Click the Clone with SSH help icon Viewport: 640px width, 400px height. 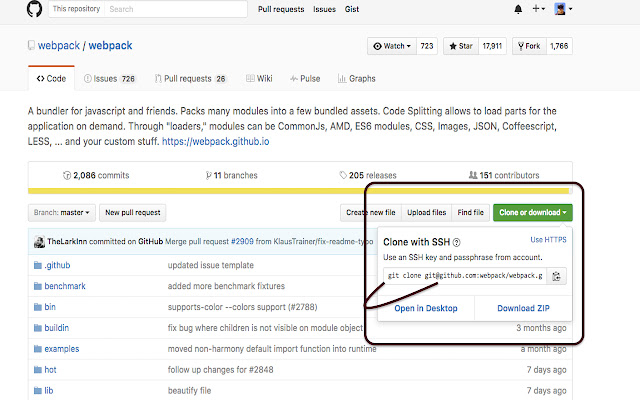[457, 242]
